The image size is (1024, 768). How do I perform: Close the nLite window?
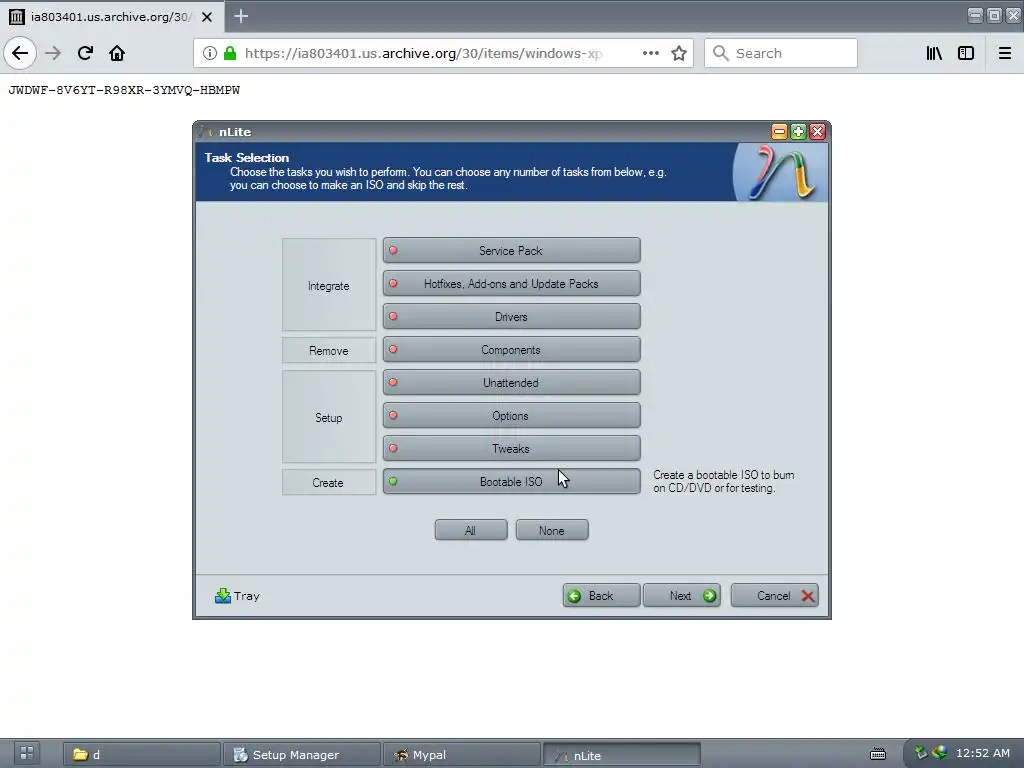pos(817,132)
